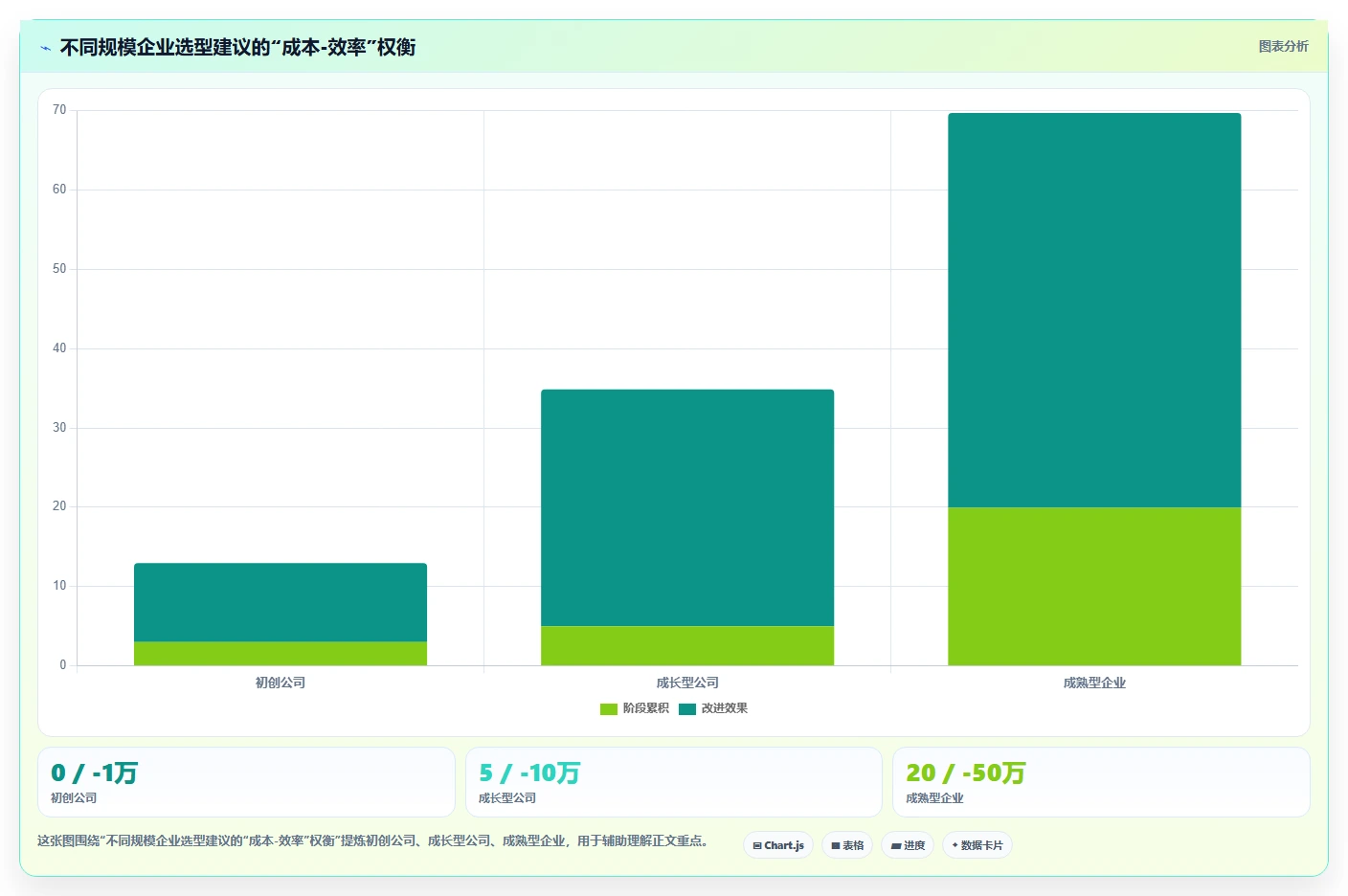Select the light green segment for 成长型公司
Viewport: 1348px width, 896px height.
[687, 646]
